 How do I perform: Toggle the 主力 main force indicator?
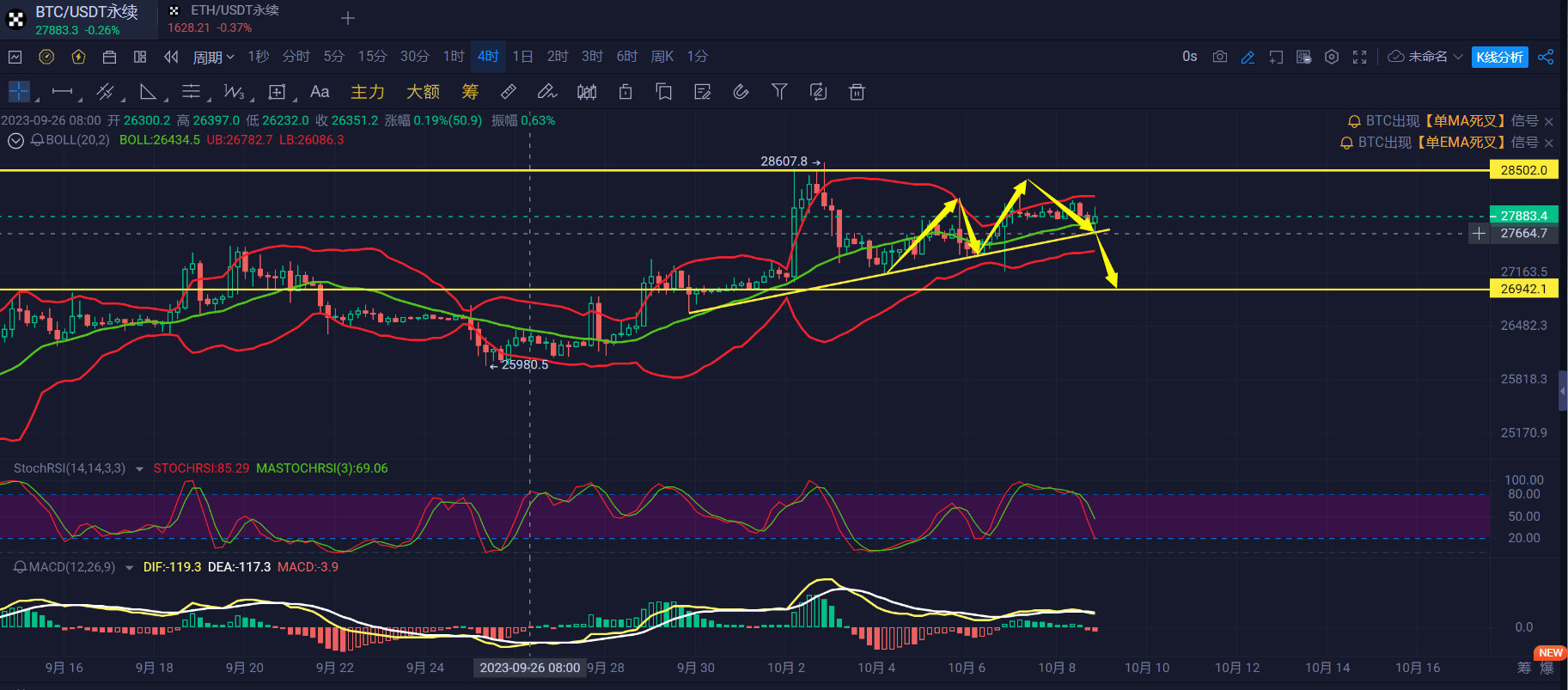coord(367,91)
